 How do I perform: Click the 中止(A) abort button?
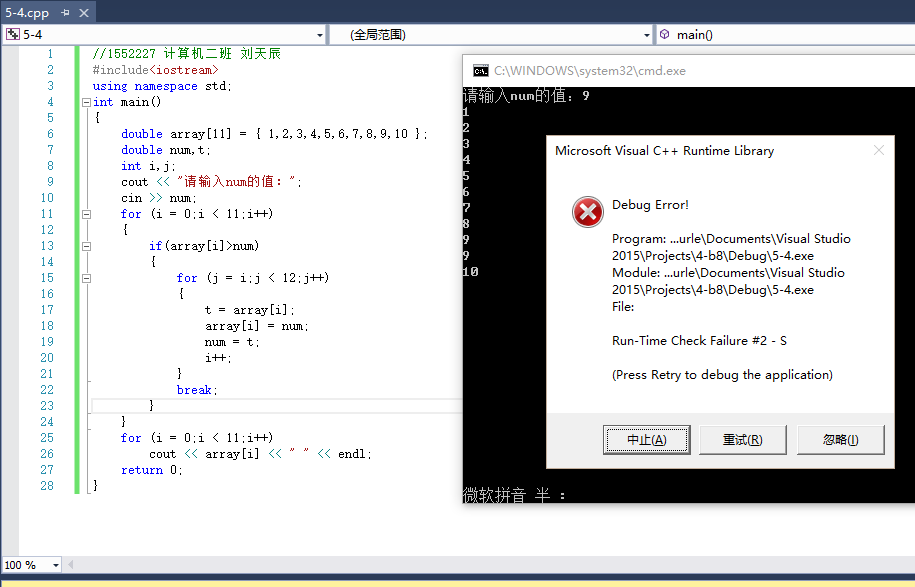[647, 439]
